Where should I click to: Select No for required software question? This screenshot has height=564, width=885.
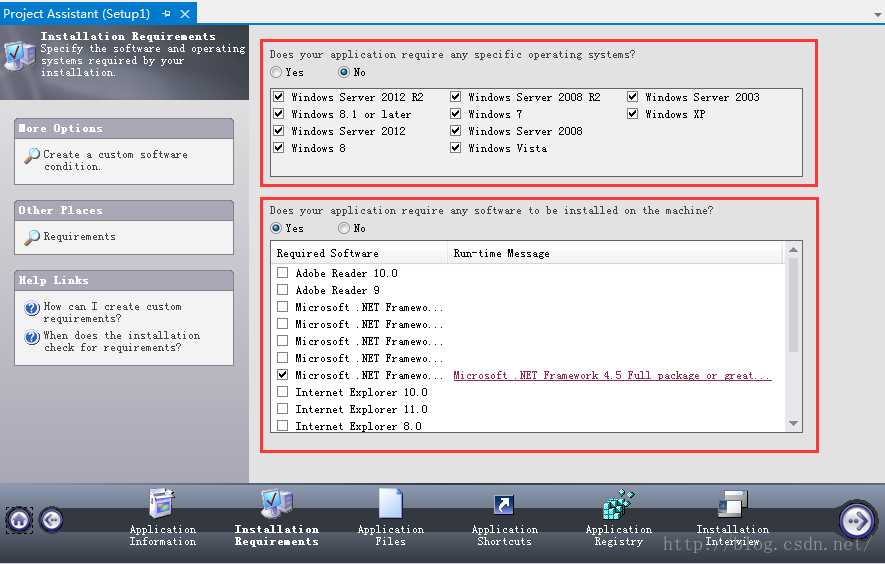tap(344, 228)
